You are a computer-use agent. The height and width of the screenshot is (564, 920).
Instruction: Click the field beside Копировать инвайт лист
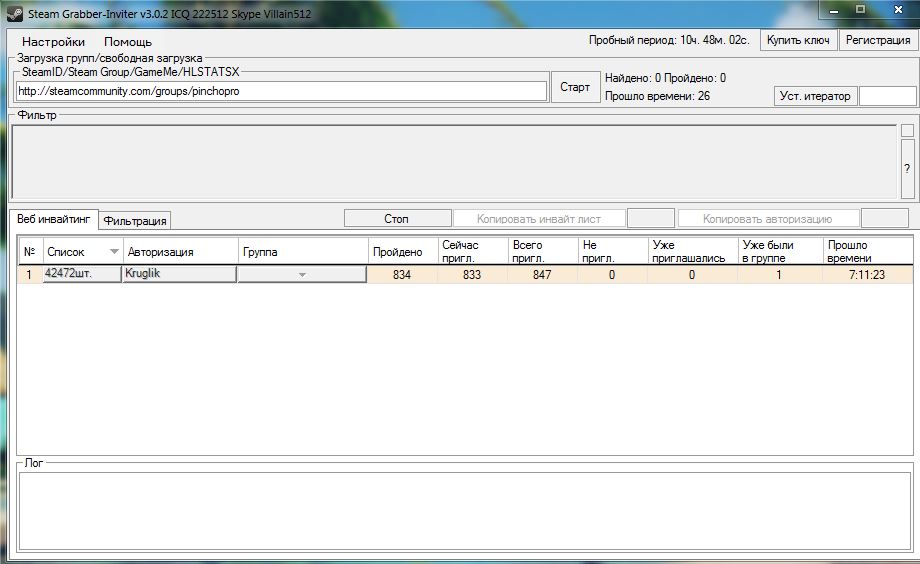tap(651, 219)
